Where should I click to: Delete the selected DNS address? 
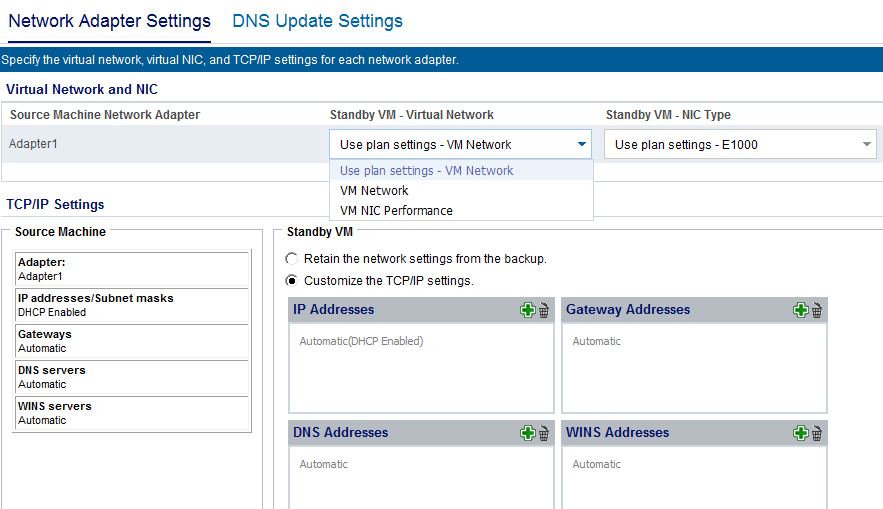544,433
